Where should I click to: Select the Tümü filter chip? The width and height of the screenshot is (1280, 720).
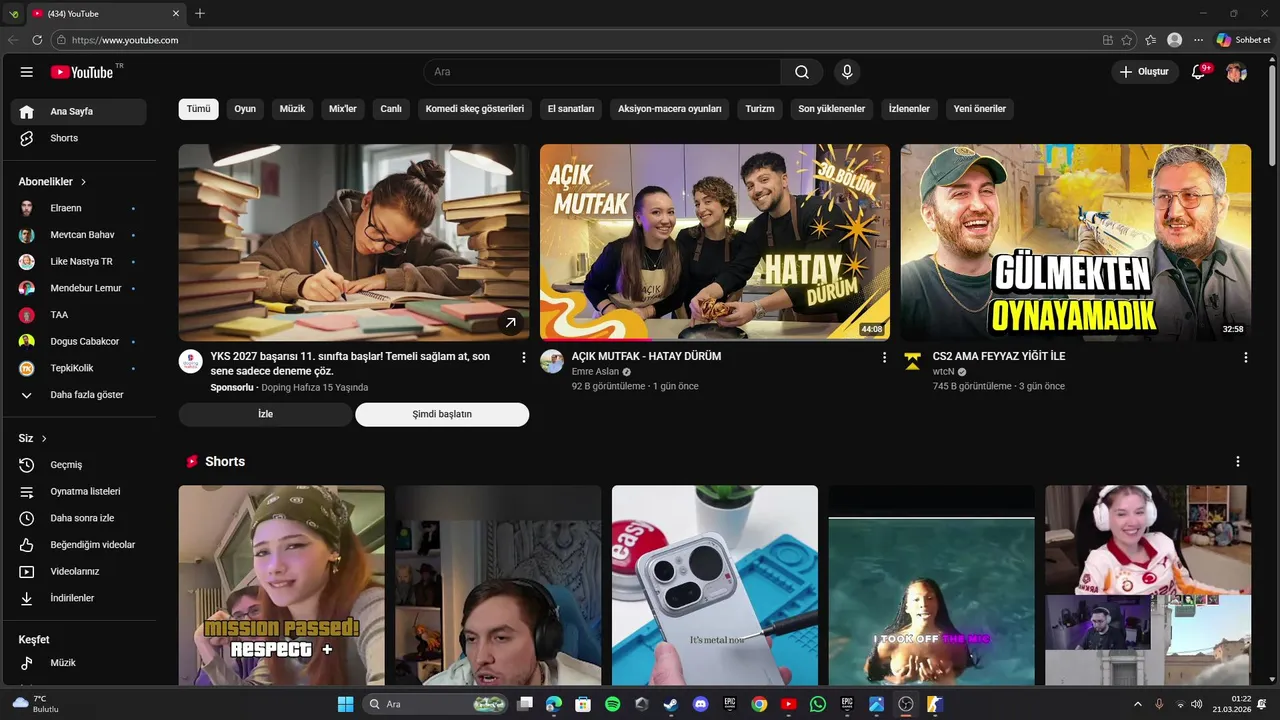click(x=199, y=109)
